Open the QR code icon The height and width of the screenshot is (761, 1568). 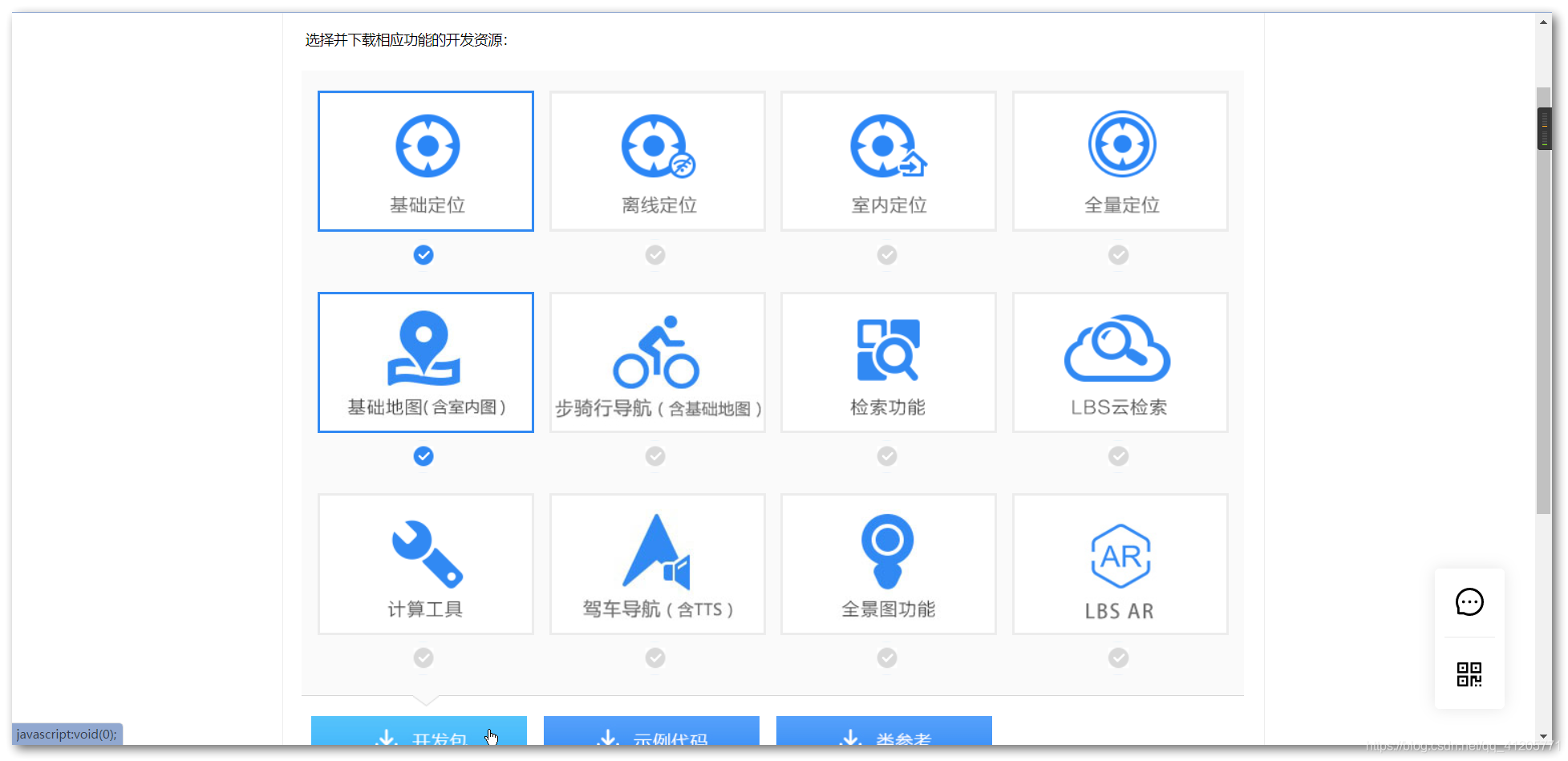(x=1469, y=674)
